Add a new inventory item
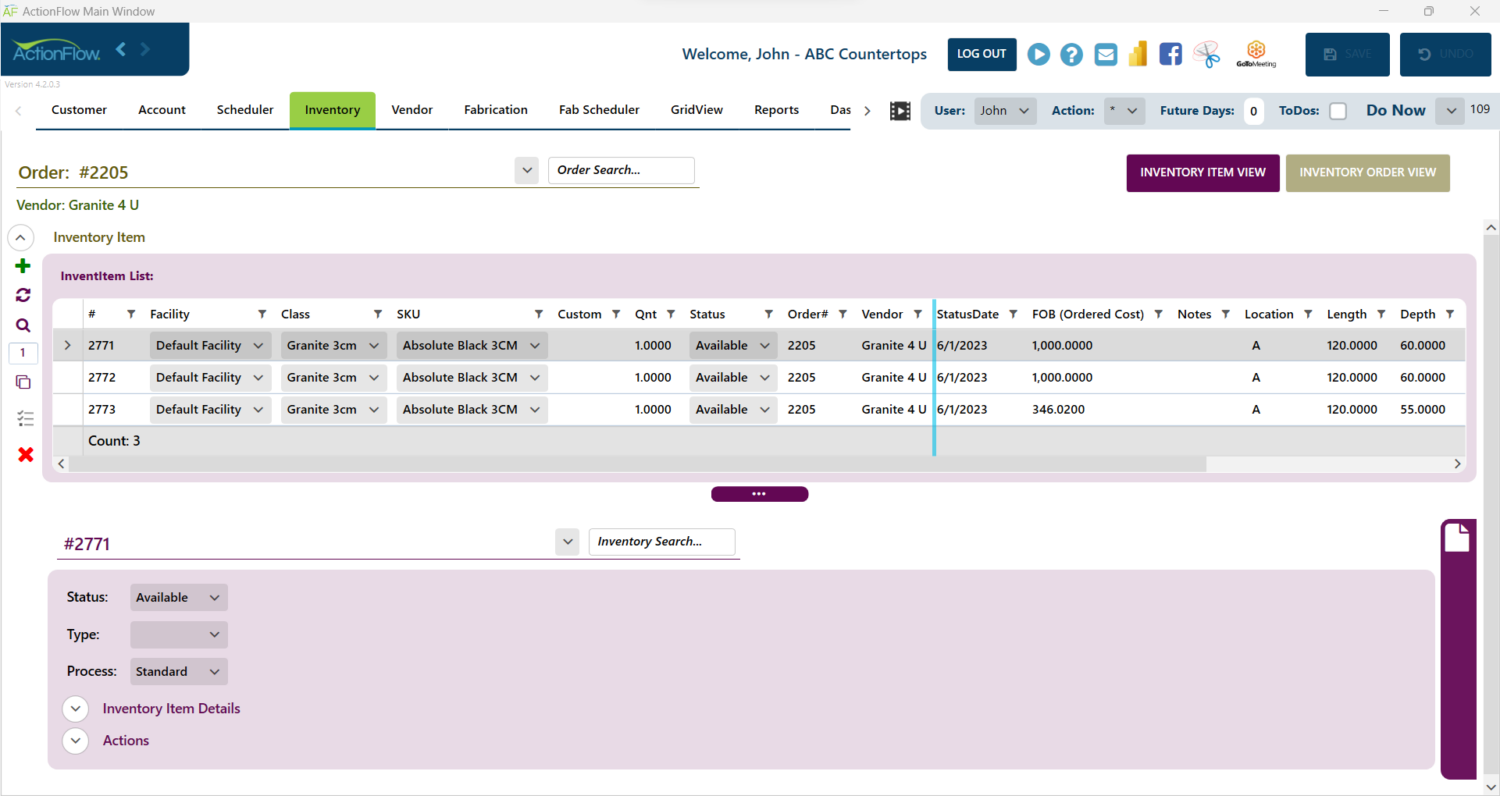 22,265
